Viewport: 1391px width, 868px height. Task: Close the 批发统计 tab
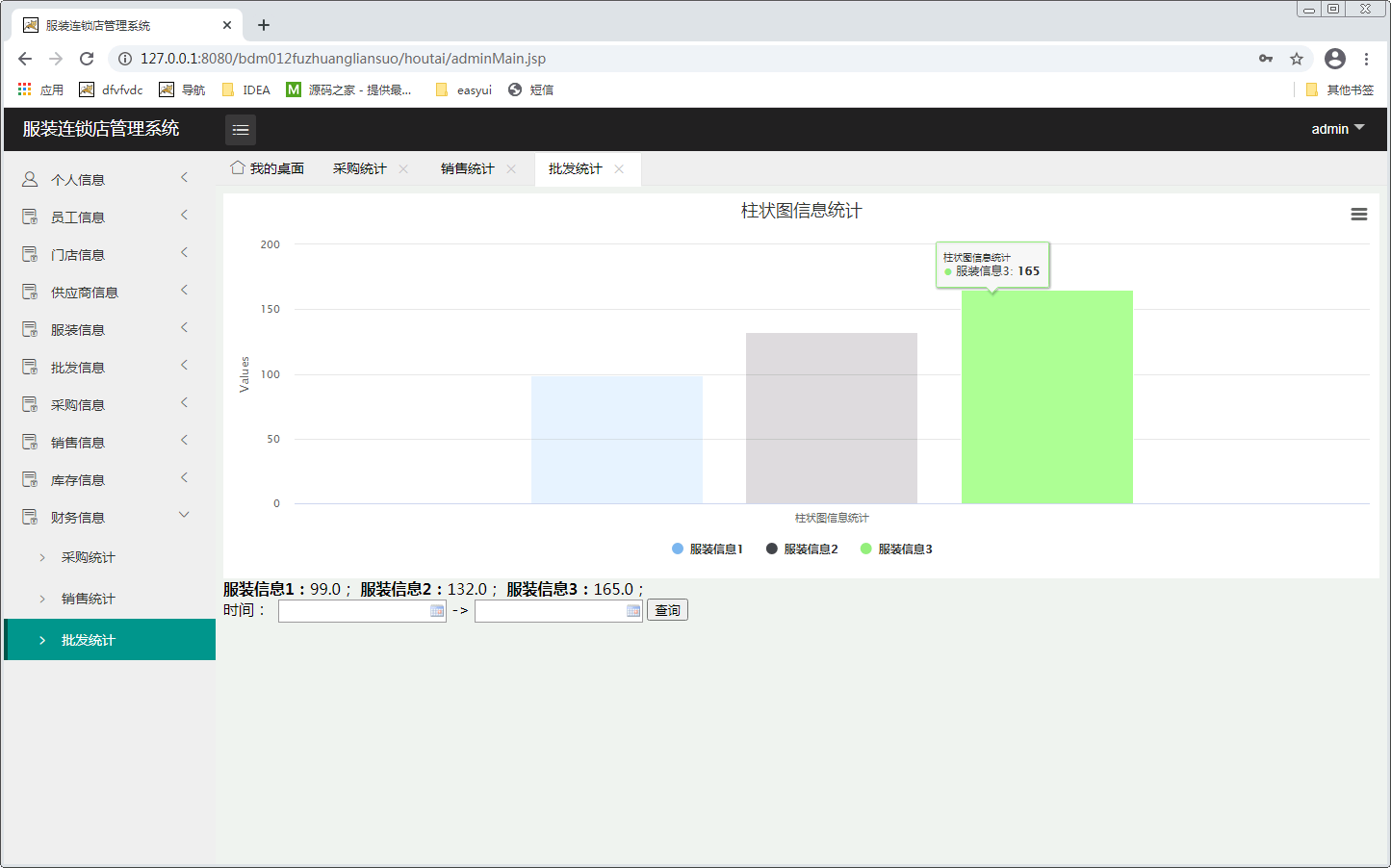[619, 169]
